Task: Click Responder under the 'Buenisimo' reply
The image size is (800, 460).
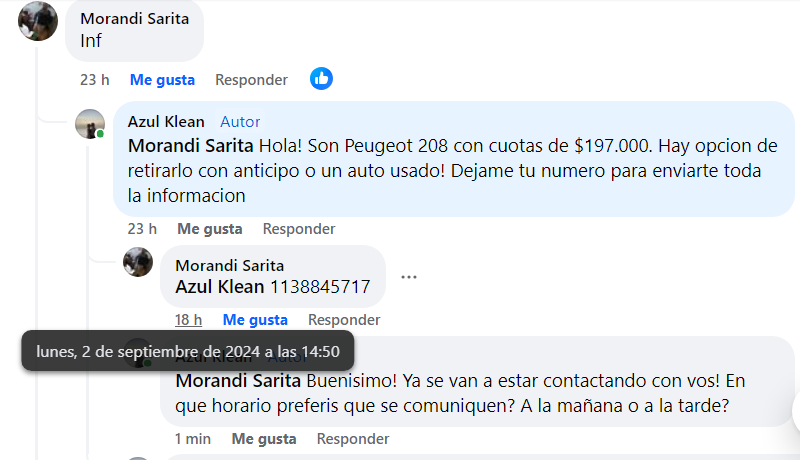Action: [x=353, y=439]
